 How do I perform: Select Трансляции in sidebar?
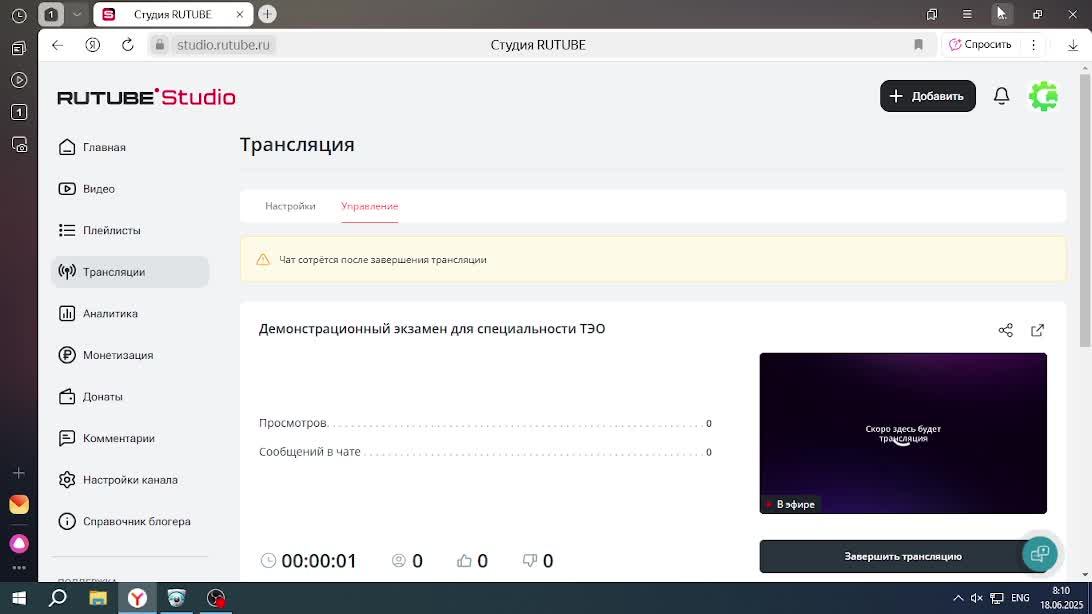[x=130, y=271]
